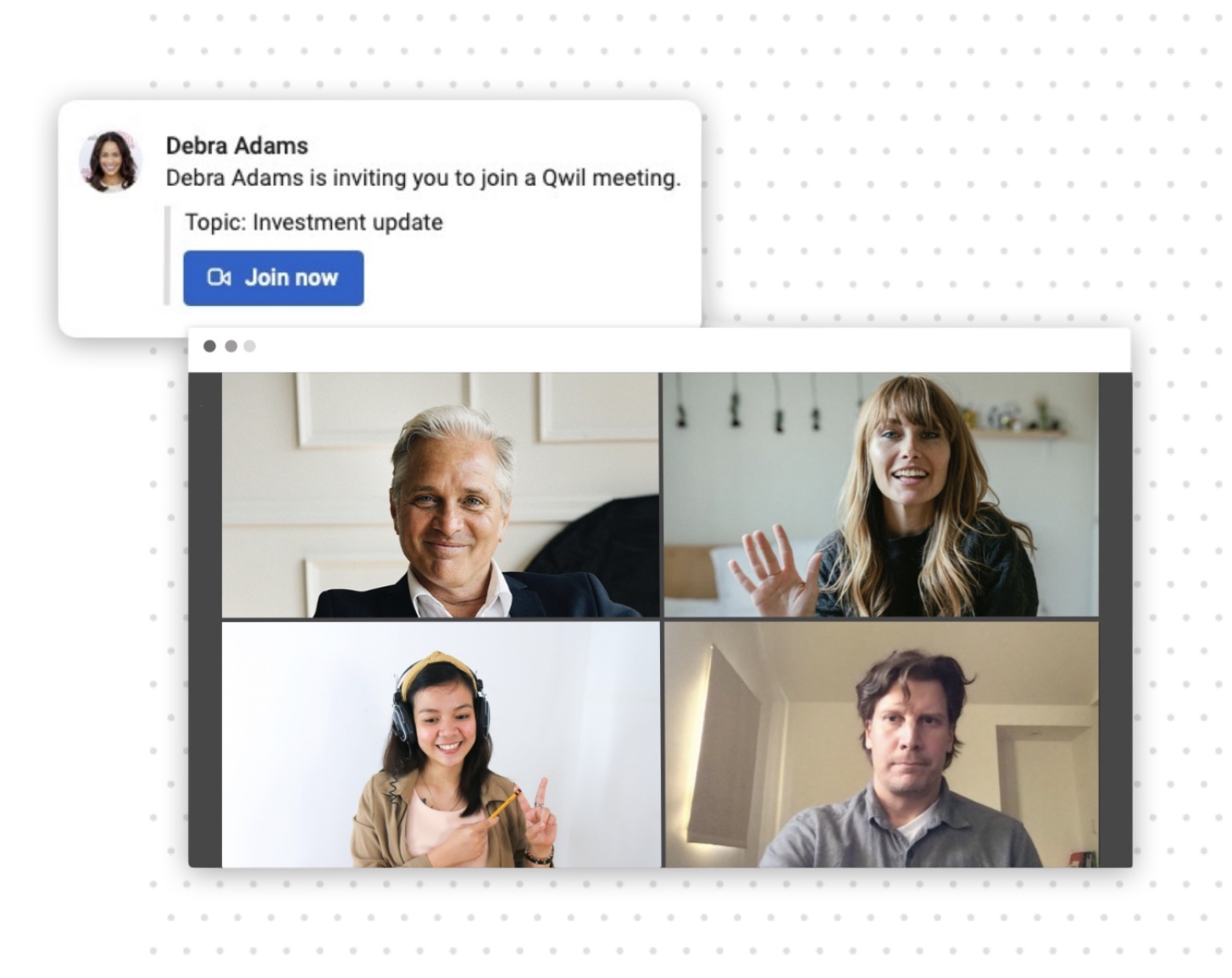1232x978 pixels.
Task: Click the video camera icon inside Join now
Action: pos(219,278)
